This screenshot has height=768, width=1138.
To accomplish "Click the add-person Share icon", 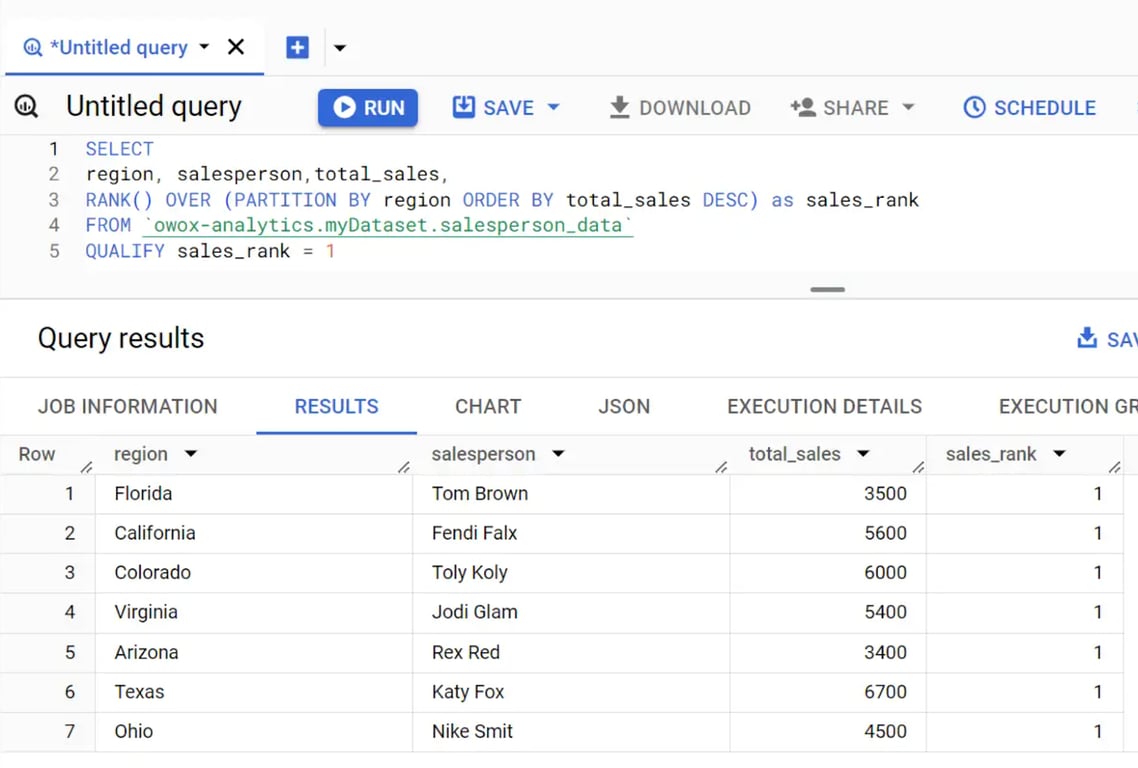I will pos(803,107).
